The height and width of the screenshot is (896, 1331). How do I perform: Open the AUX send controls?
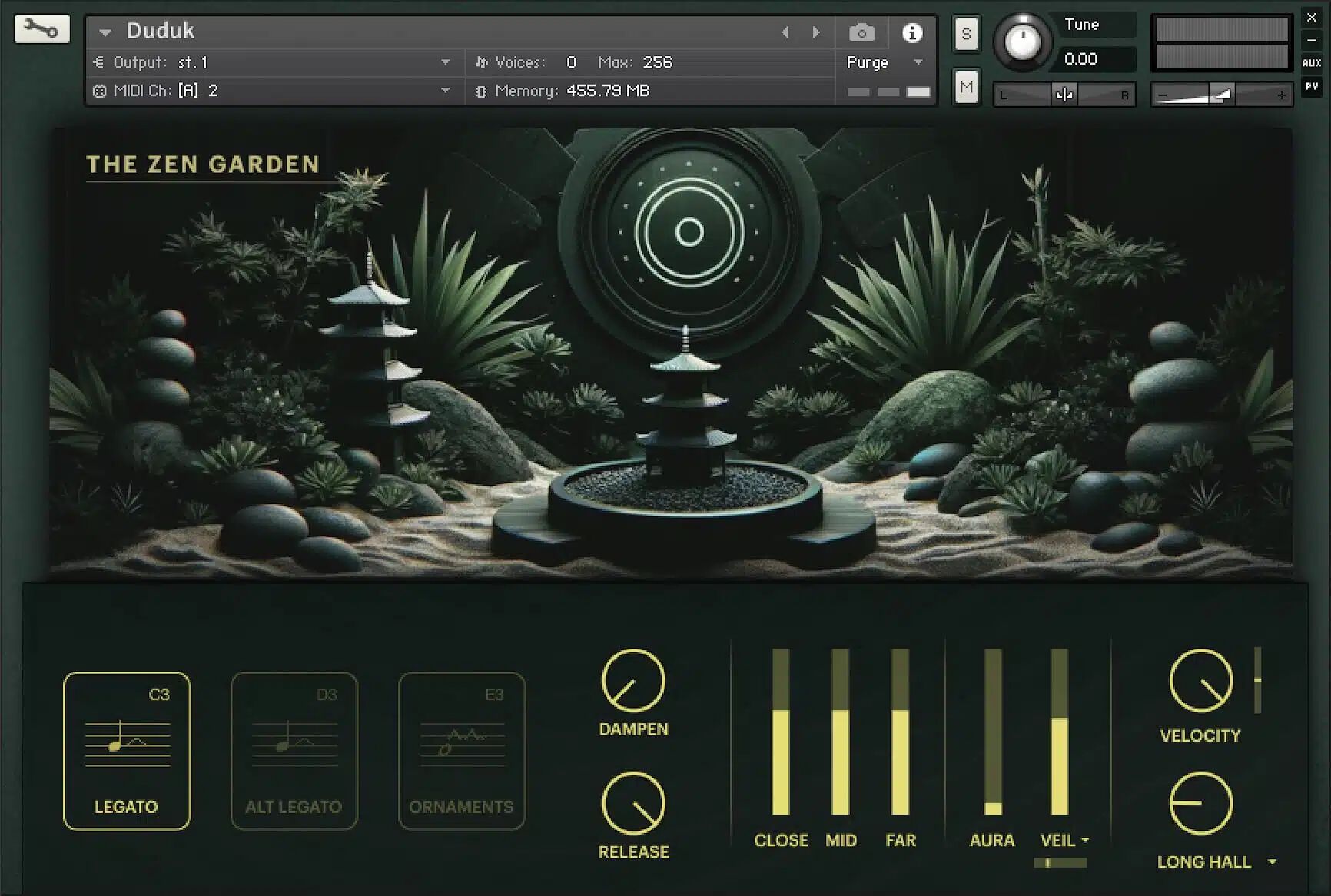coord(1310,63)
